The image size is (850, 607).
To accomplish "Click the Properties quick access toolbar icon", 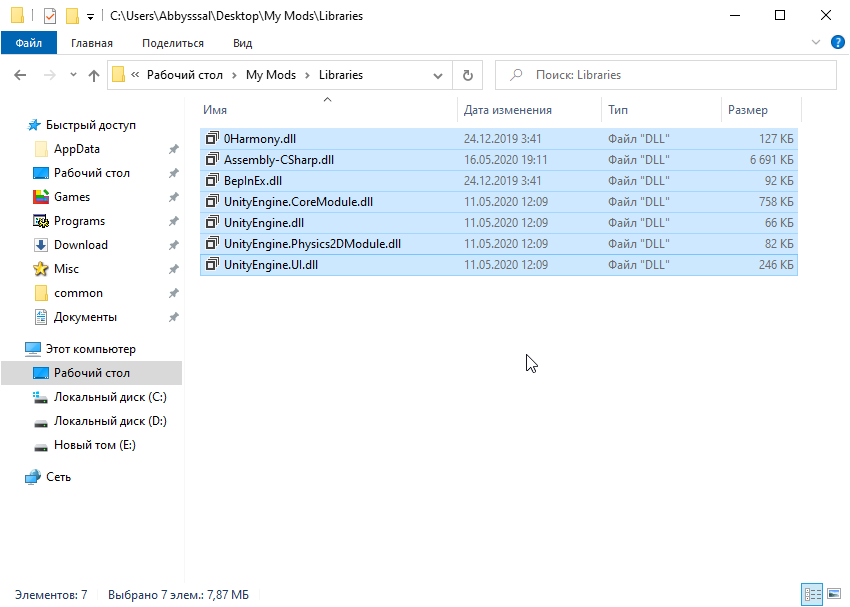I will [x=49, y=16].
